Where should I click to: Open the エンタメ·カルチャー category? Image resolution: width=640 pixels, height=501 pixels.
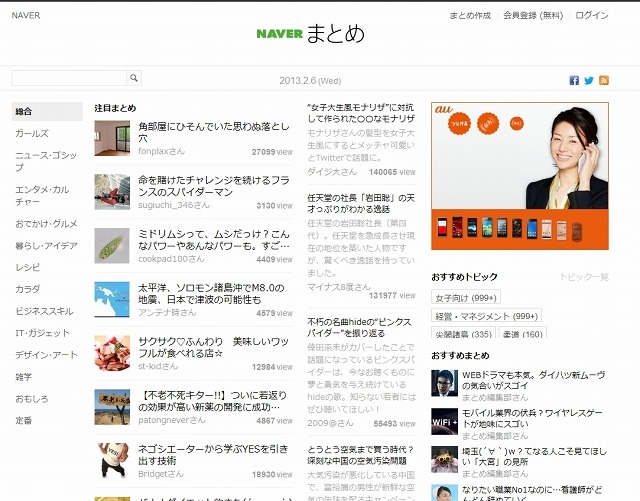42,196
